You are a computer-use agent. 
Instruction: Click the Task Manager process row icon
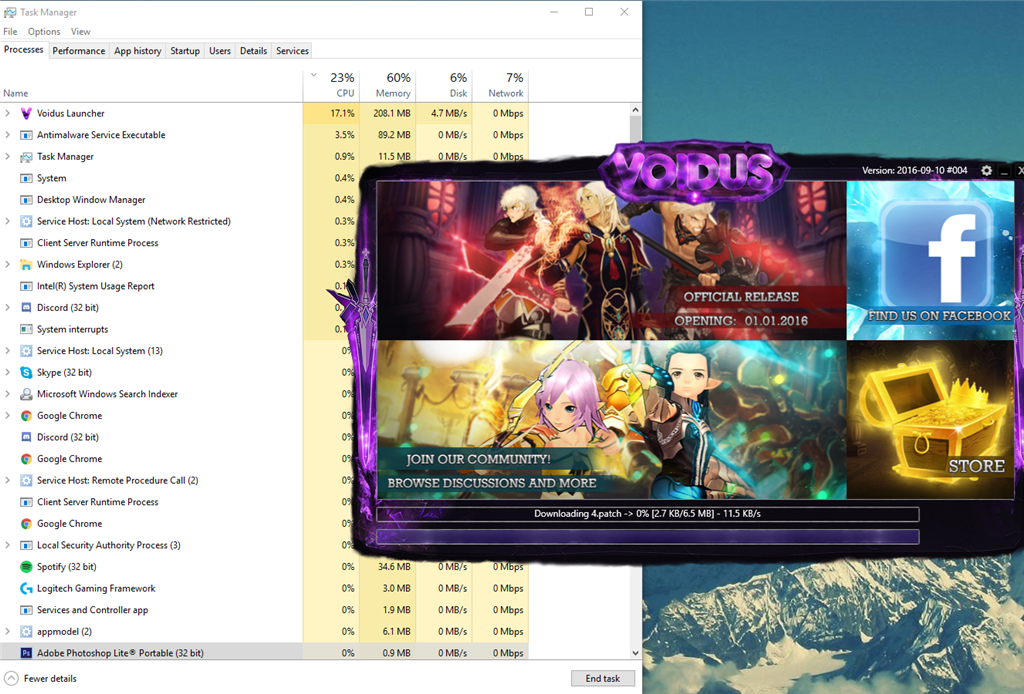point(26,157)
